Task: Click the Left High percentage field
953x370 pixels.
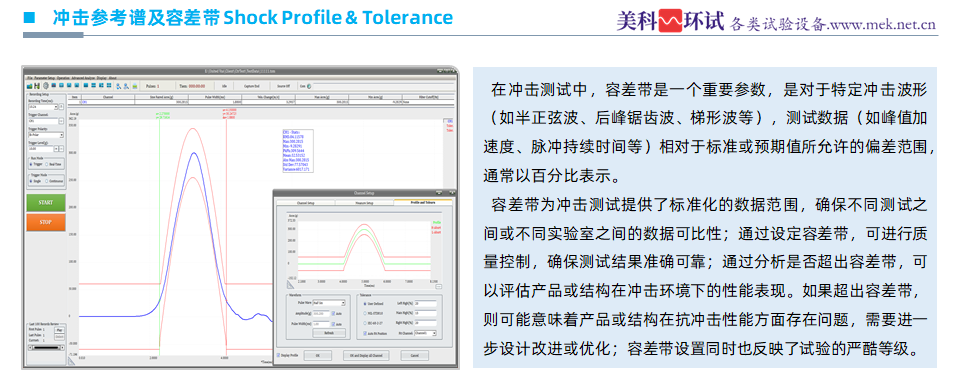Action: (x=425, y=304)
